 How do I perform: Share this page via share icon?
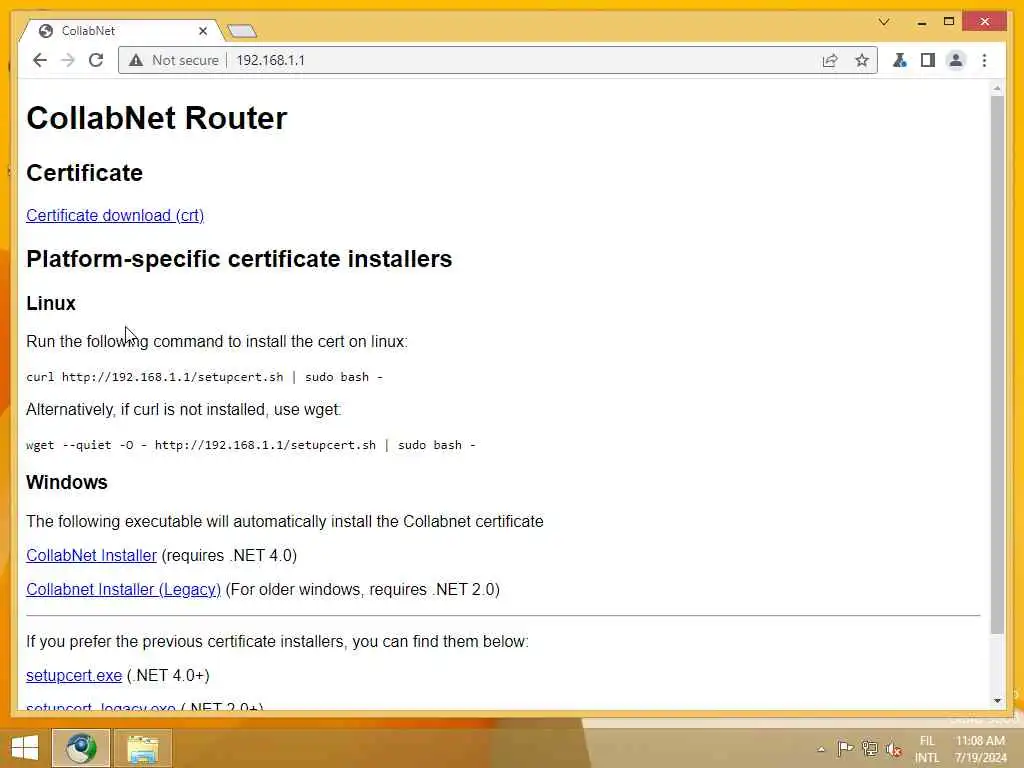pos(830,60)
